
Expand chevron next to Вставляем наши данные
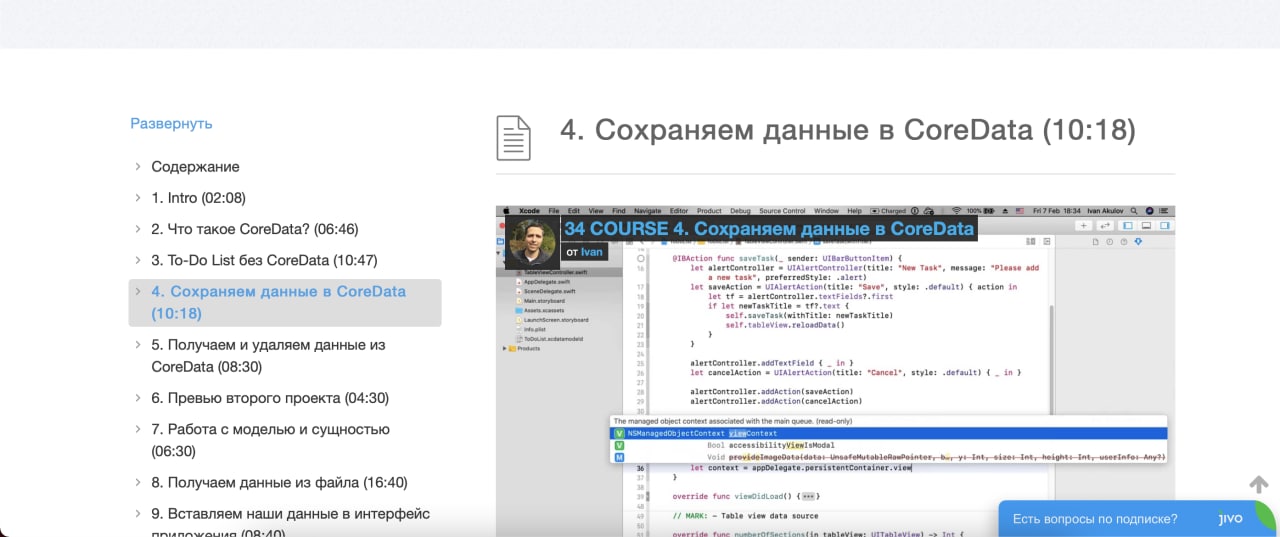click(x=138, y=514)
